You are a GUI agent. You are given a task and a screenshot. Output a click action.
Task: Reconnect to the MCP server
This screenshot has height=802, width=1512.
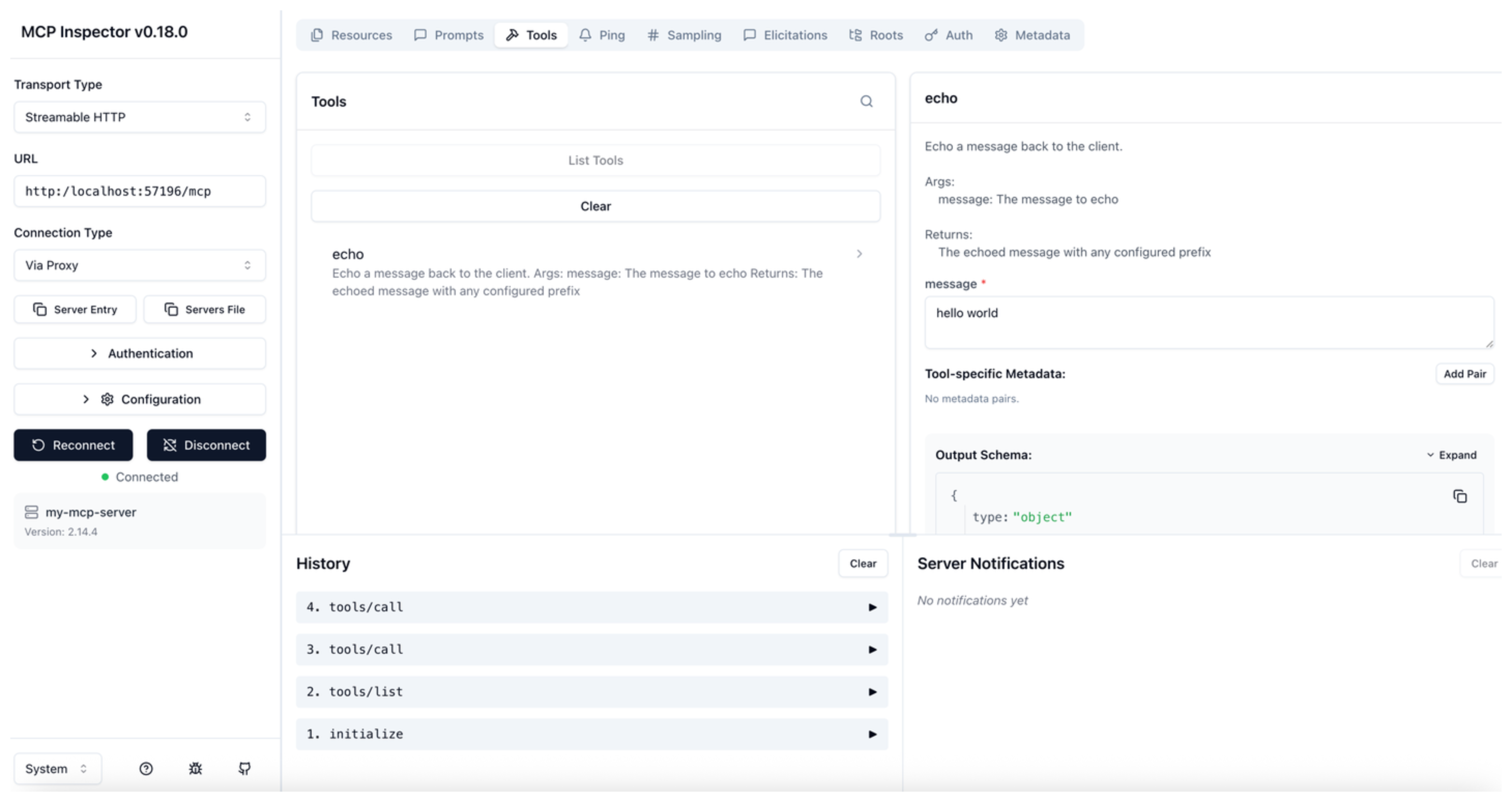[74, 445]
